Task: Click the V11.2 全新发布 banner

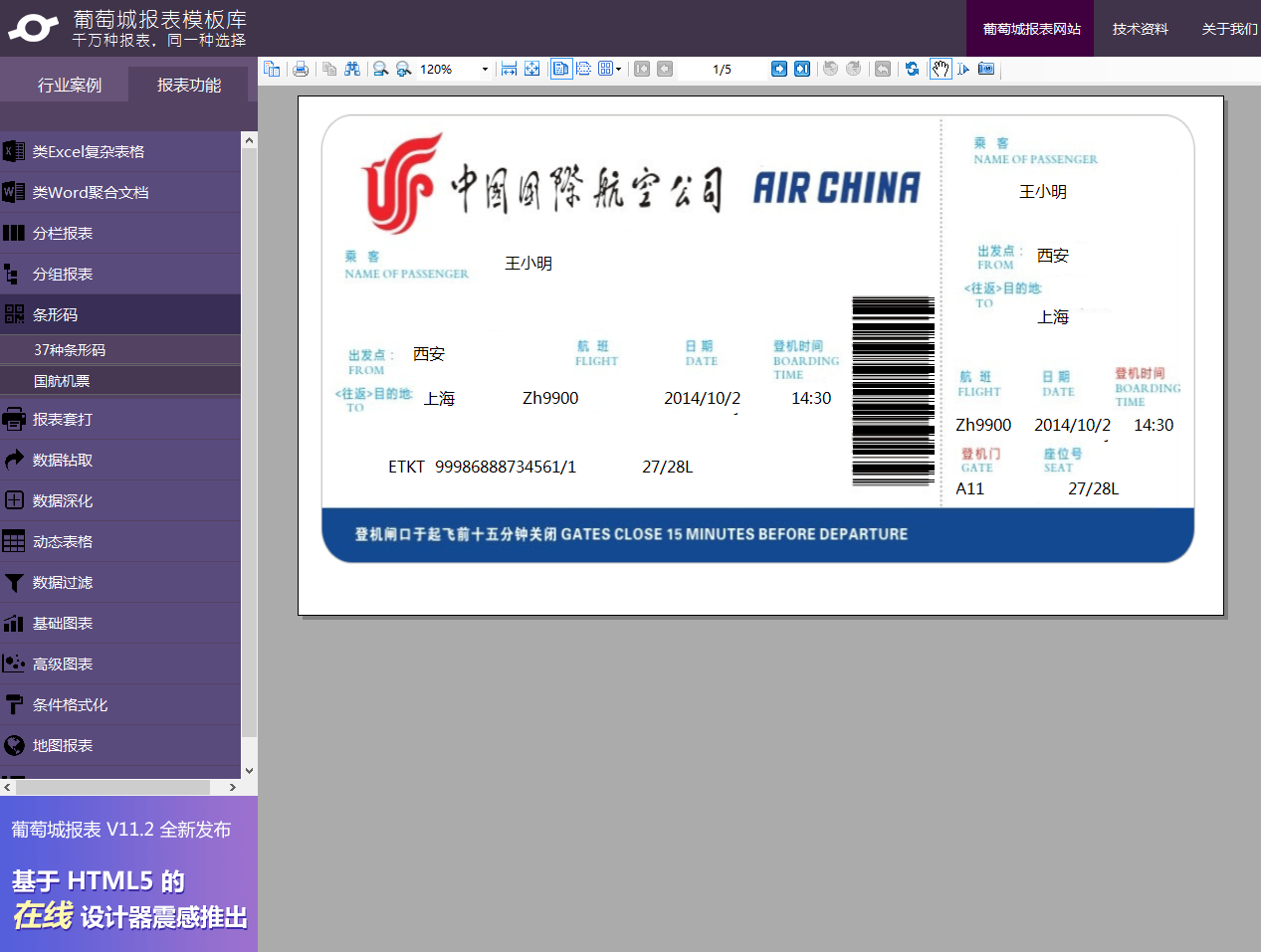Action: point(120,830)
